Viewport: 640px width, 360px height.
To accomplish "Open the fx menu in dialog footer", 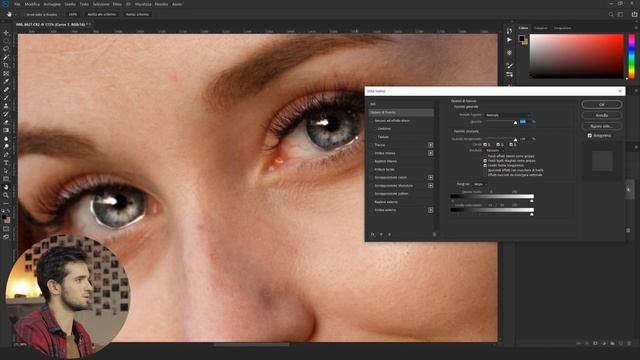I will (x=373, y=234).
